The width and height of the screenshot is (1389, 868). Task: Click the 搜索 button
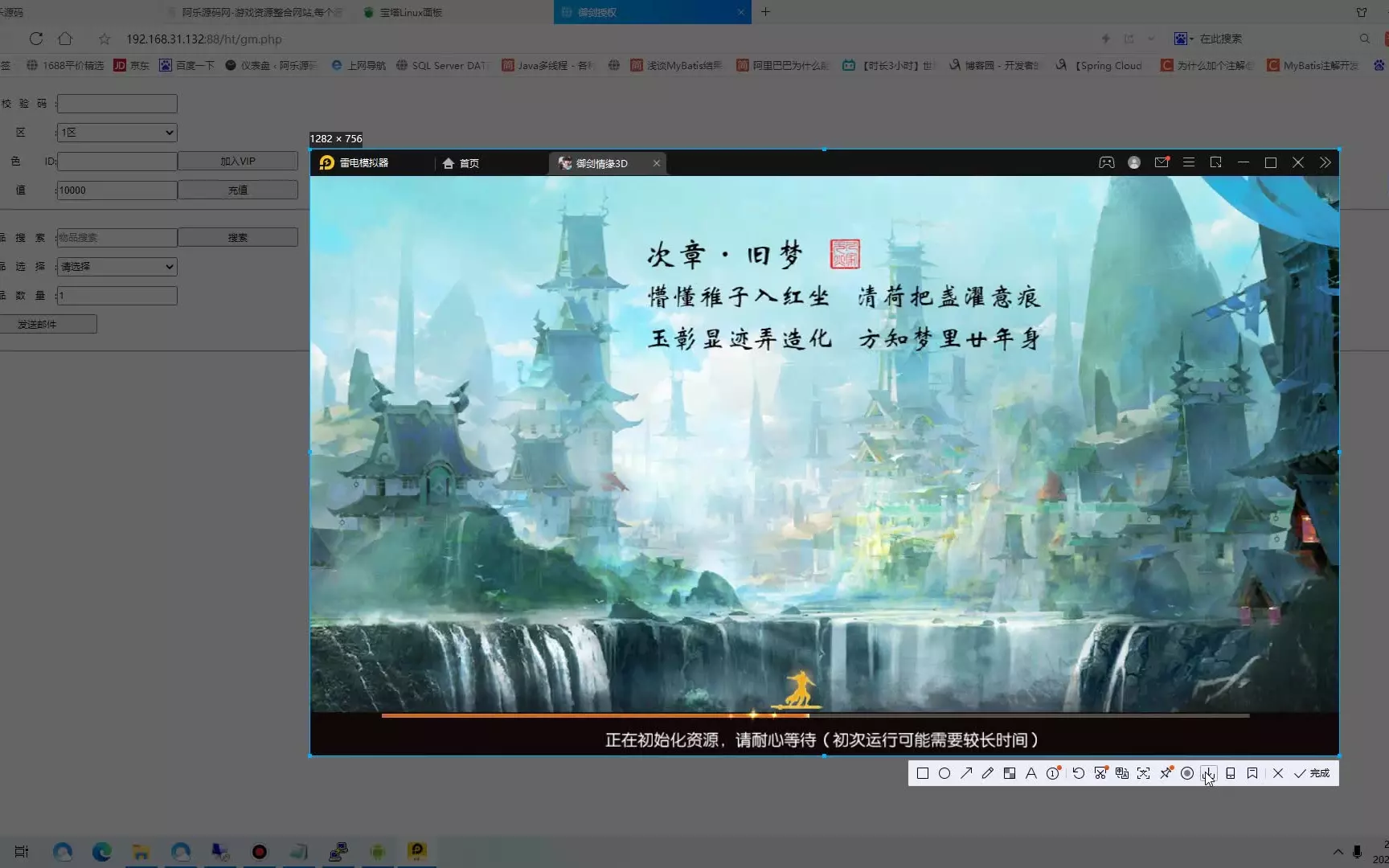238,238
